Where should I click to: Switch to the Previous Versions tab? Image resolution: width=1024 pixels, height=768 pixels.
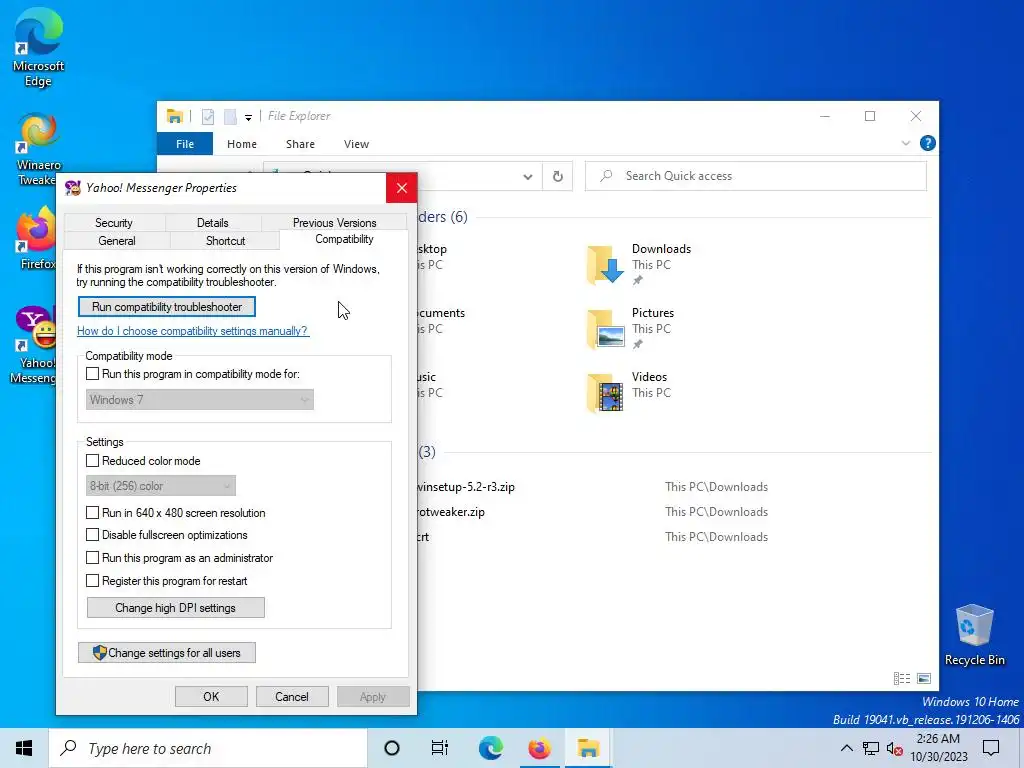tap(334, 223)
